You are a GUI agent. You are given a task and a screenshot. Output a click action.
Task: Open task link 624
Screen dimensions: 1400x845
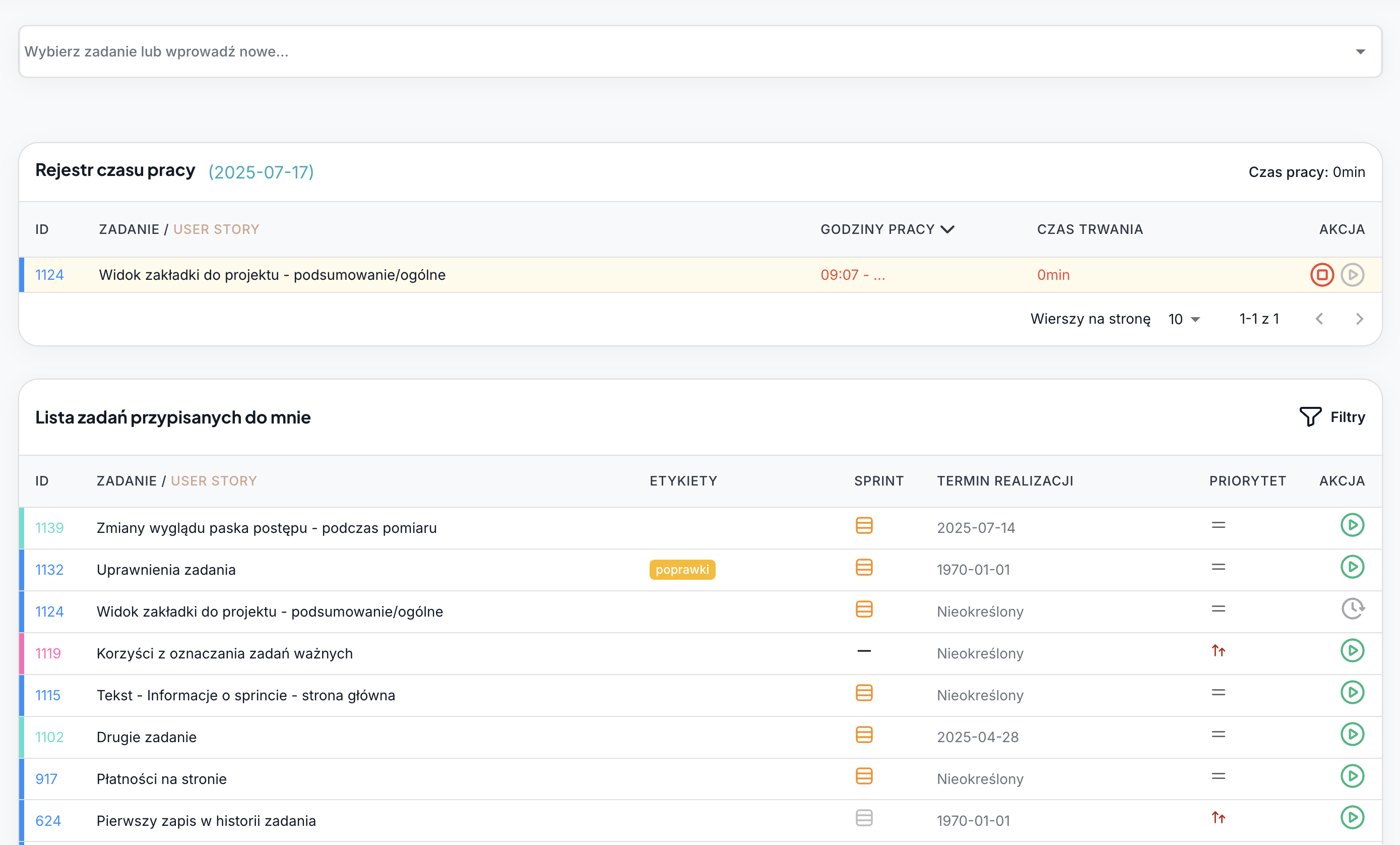(x=48, y=821)
